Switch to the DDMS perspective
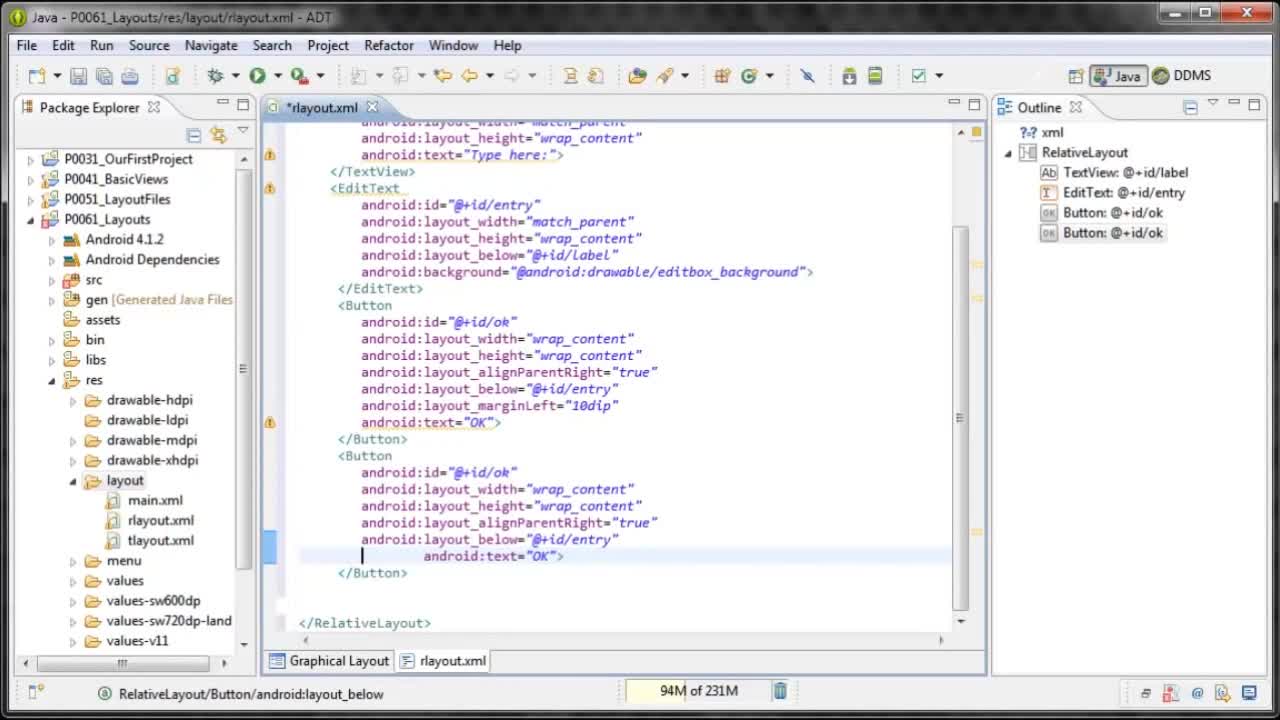Image resolution: width=1280 pixels, height=720 pixels. 1182,76
